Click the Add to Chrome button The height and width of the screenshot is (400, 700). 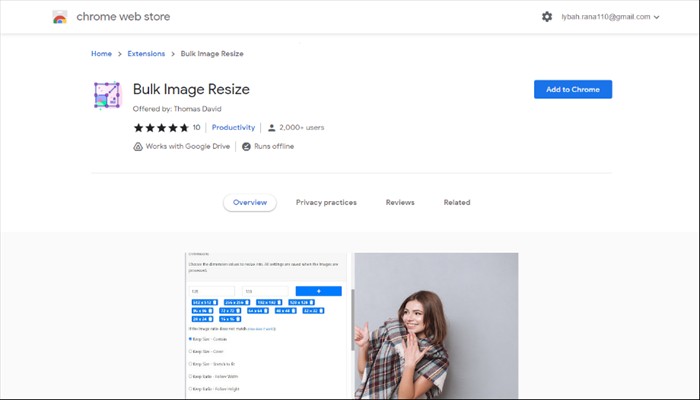[x=572, y=89]
